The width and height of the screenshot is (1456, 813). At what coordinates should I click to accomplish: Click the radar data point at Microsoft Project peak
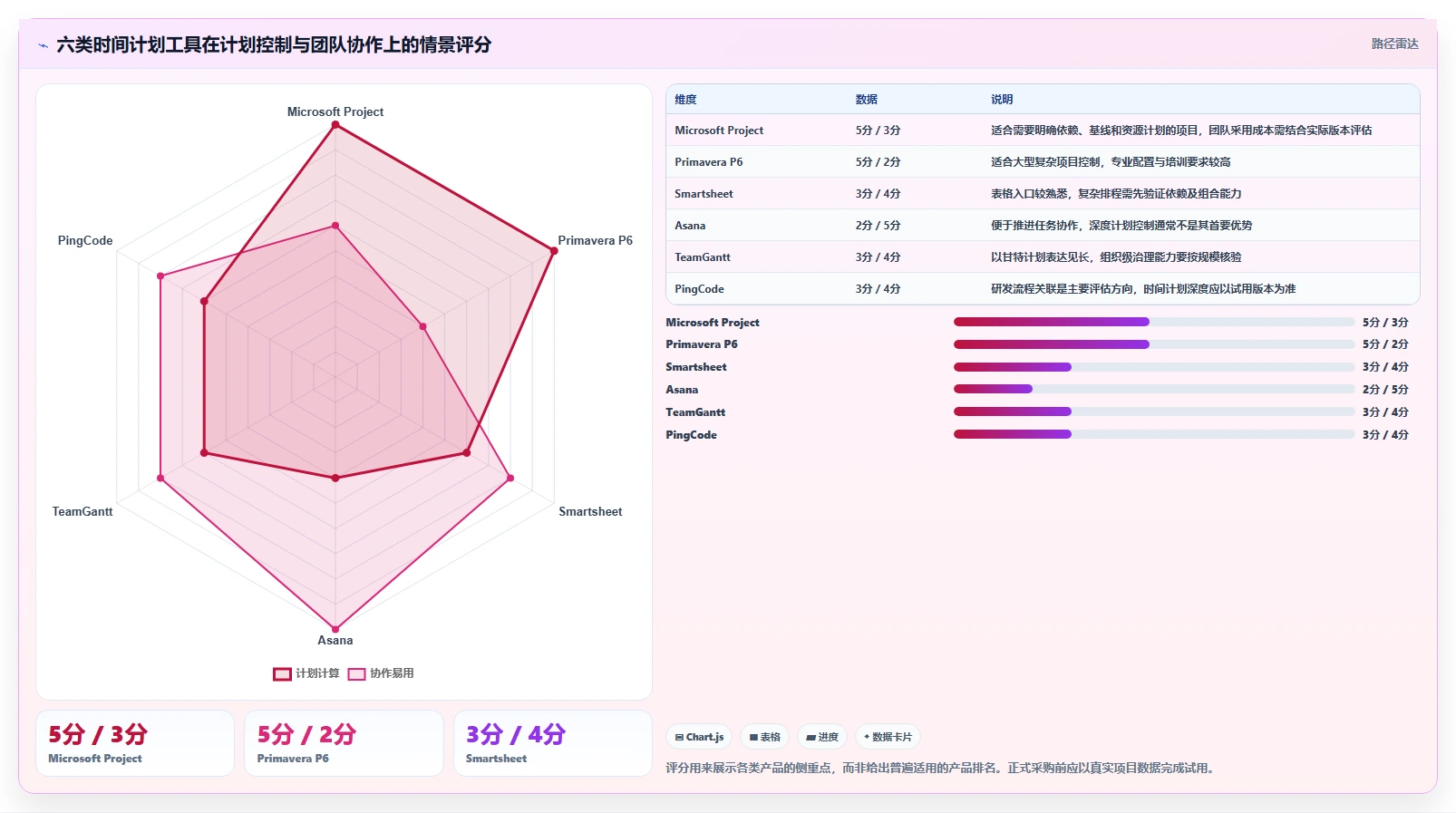click(x=335, y=125)
